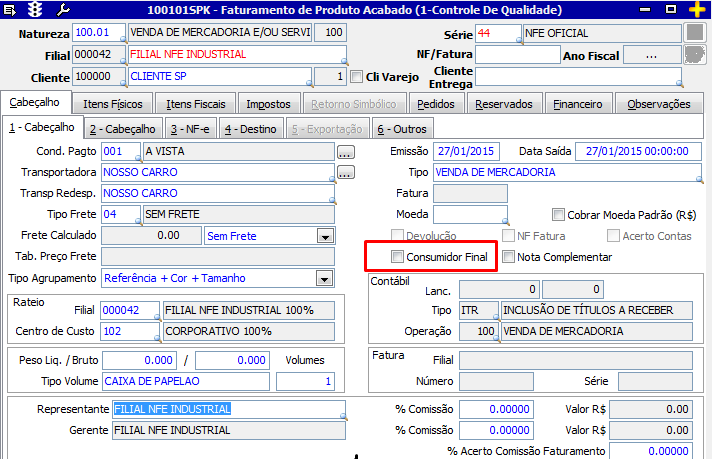Switch to the Itens Fiscais tab
Viewport: 712px width, 459px height.
(196, 104)
